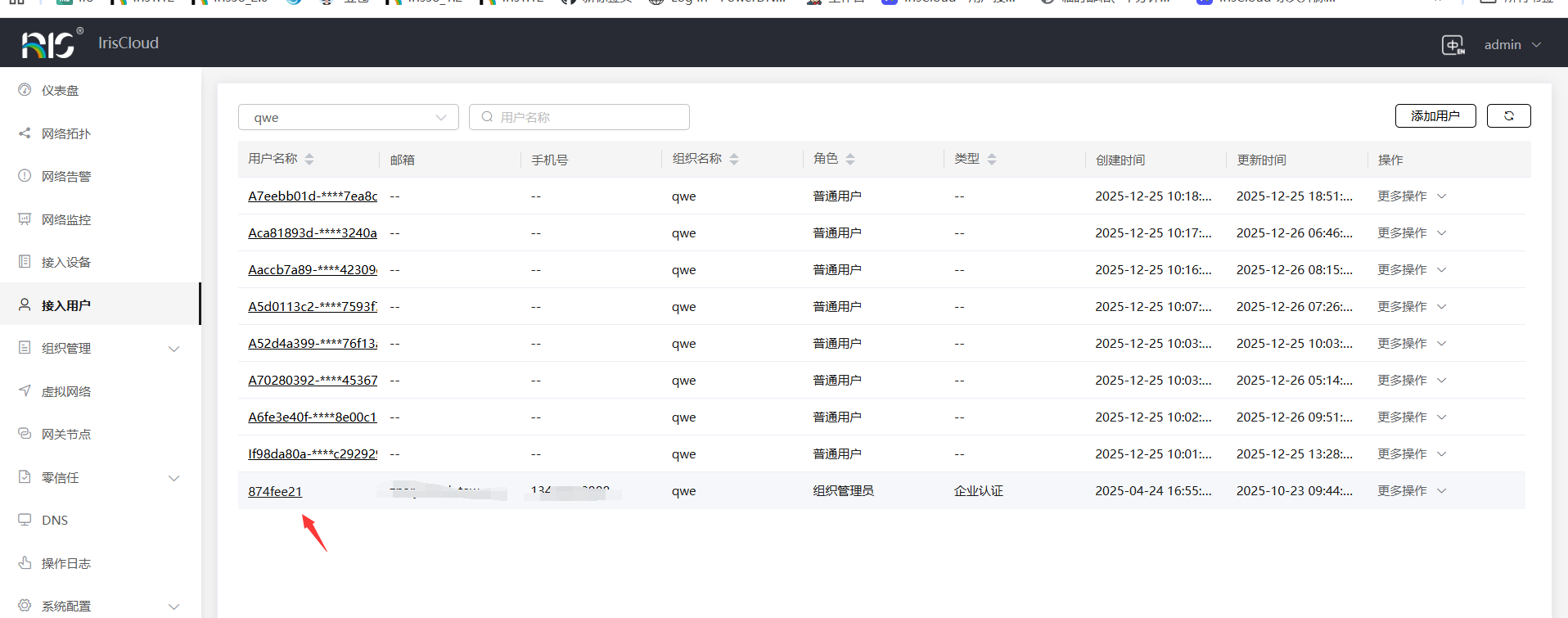Expand the 零信任 submenu chevron
Image resolution: width=1568 pixels, height=618 pixels.
(173, 478)
